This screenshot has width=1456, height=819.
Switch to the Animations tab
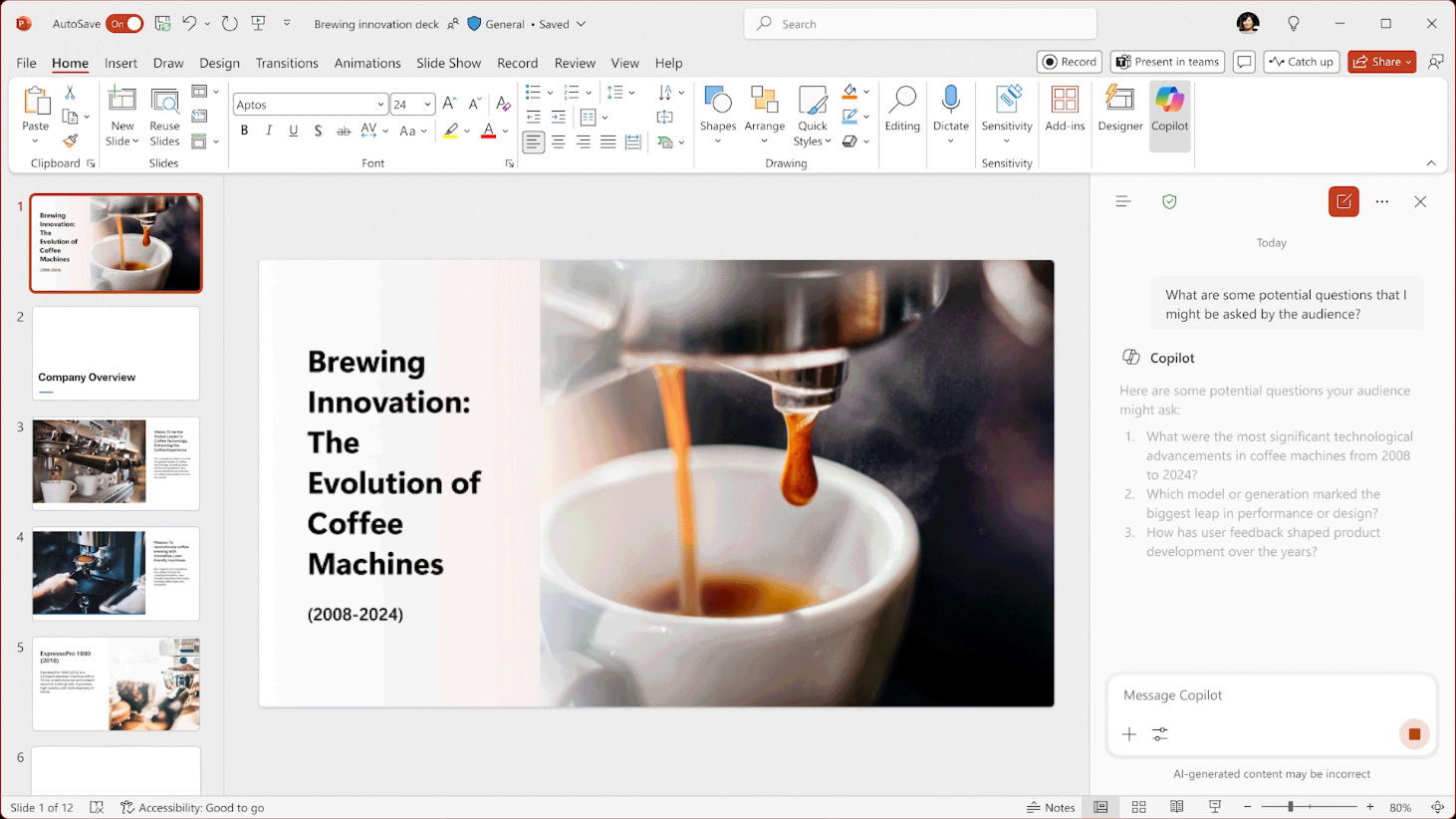point(367,63)
